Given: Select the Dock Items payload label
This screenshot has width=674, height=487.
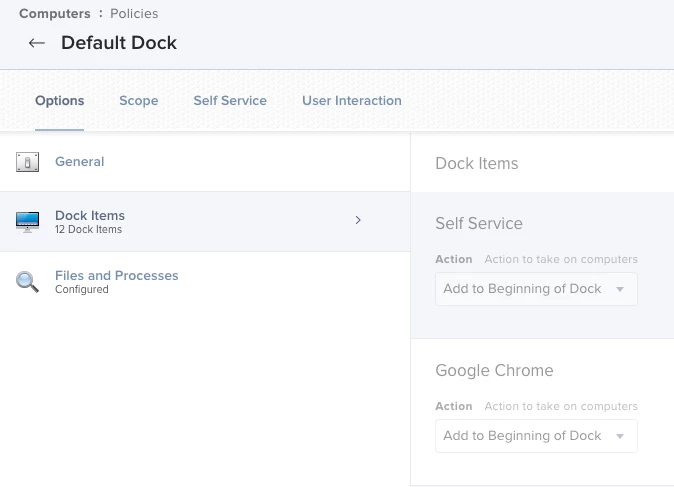Looking at the screenshot, I should 90,215.
